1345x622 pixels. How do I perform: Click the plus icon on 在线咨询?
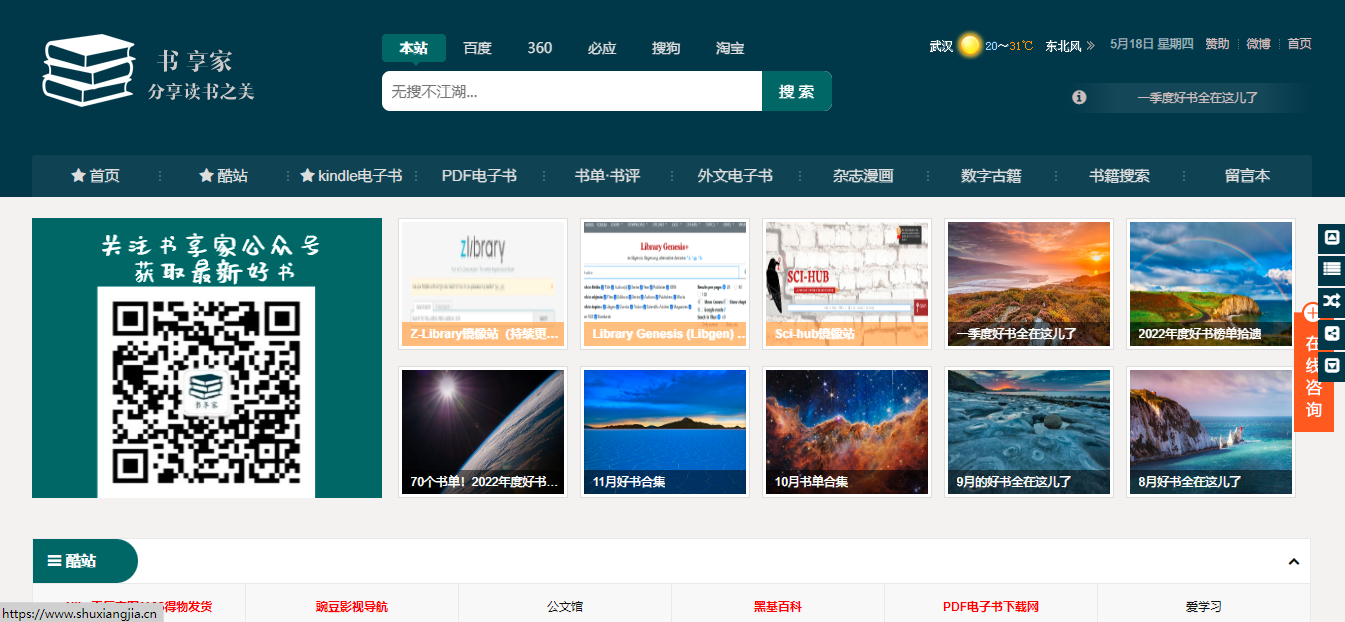1313,314
